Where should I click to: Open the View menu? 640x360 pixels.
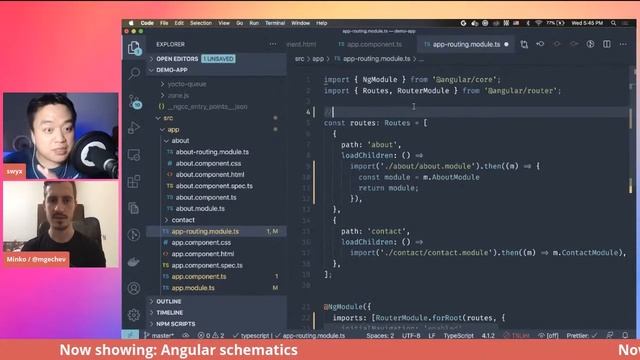coord(224,23)
